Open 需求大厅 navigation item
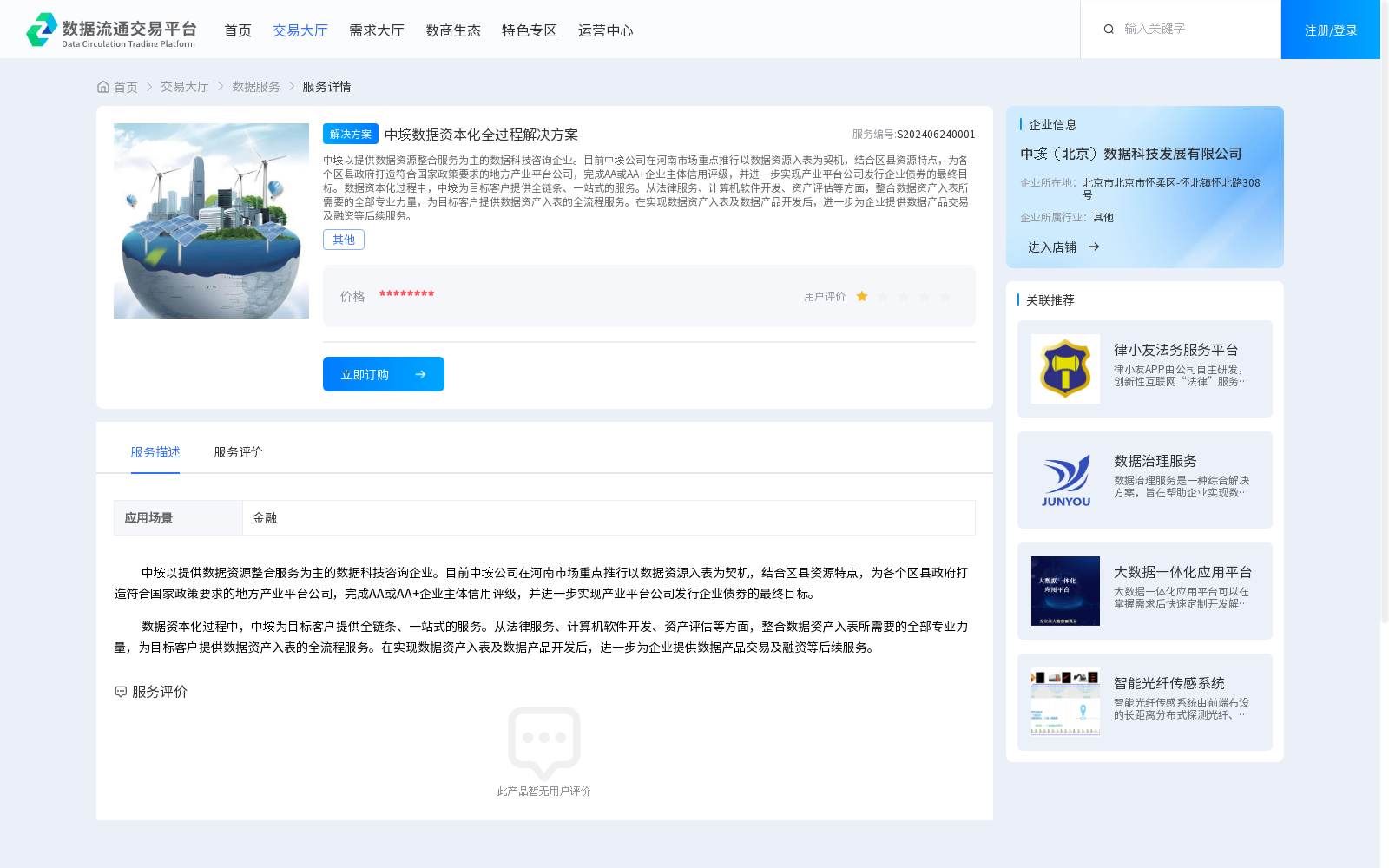Image resolution: width=1389 pixels, height=868 pixels. tap(377, 30)
